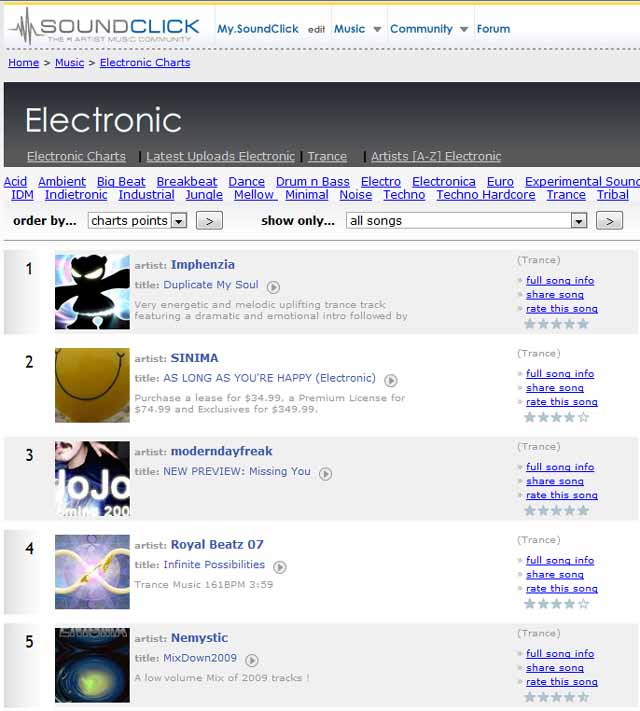640x711 pixels.
Task: Open the Royal Beatz 07 artist page
Action: pyautogui.click(x=217, y=544)
